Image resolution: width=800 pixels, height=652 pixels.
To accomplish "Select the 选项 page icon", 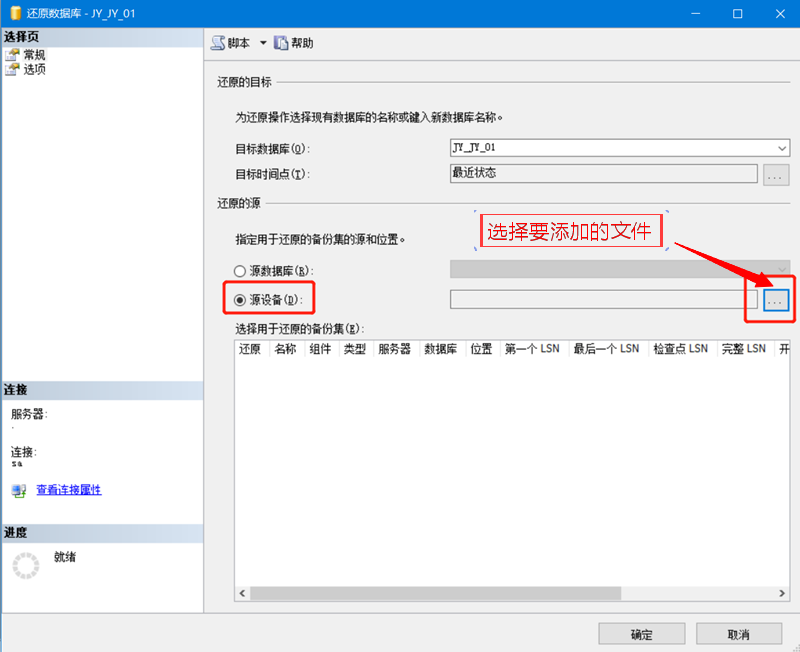I will (12, 69).
